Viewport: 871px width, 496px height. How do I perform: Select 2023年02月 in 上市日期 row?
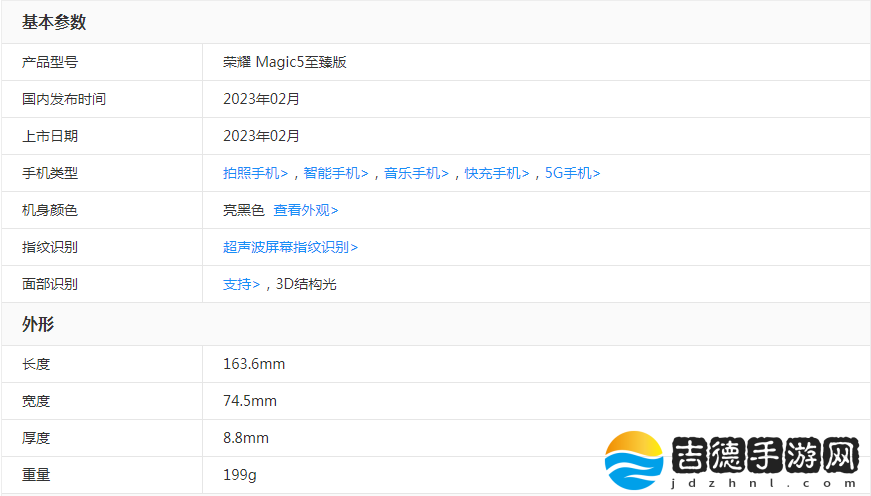tap(261, 136)
